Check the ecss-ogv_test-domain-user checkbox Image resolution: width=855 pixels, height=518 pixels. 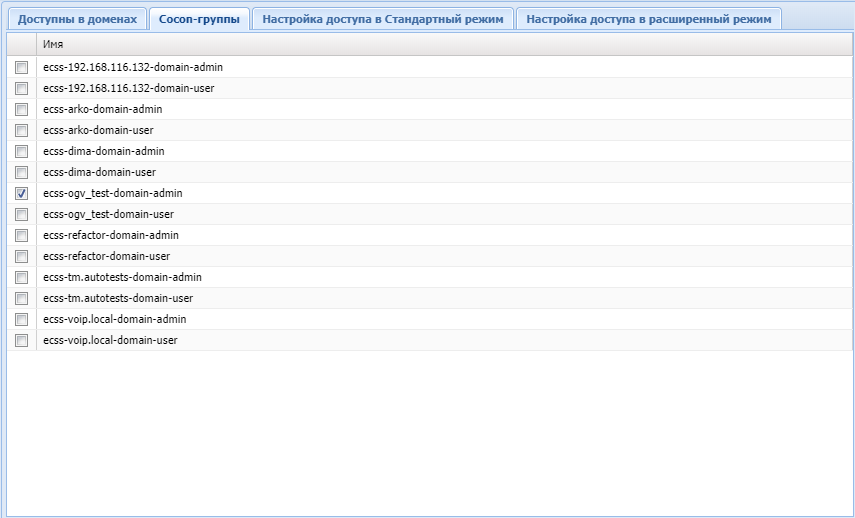click(21, 214)
